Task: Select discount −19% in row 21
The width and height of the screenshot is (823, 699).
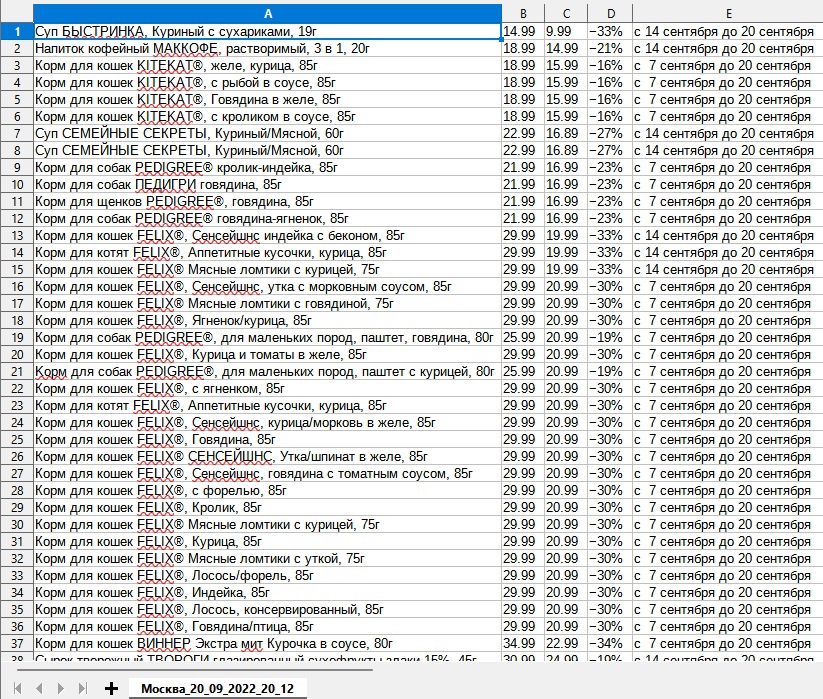Action: 610,372
